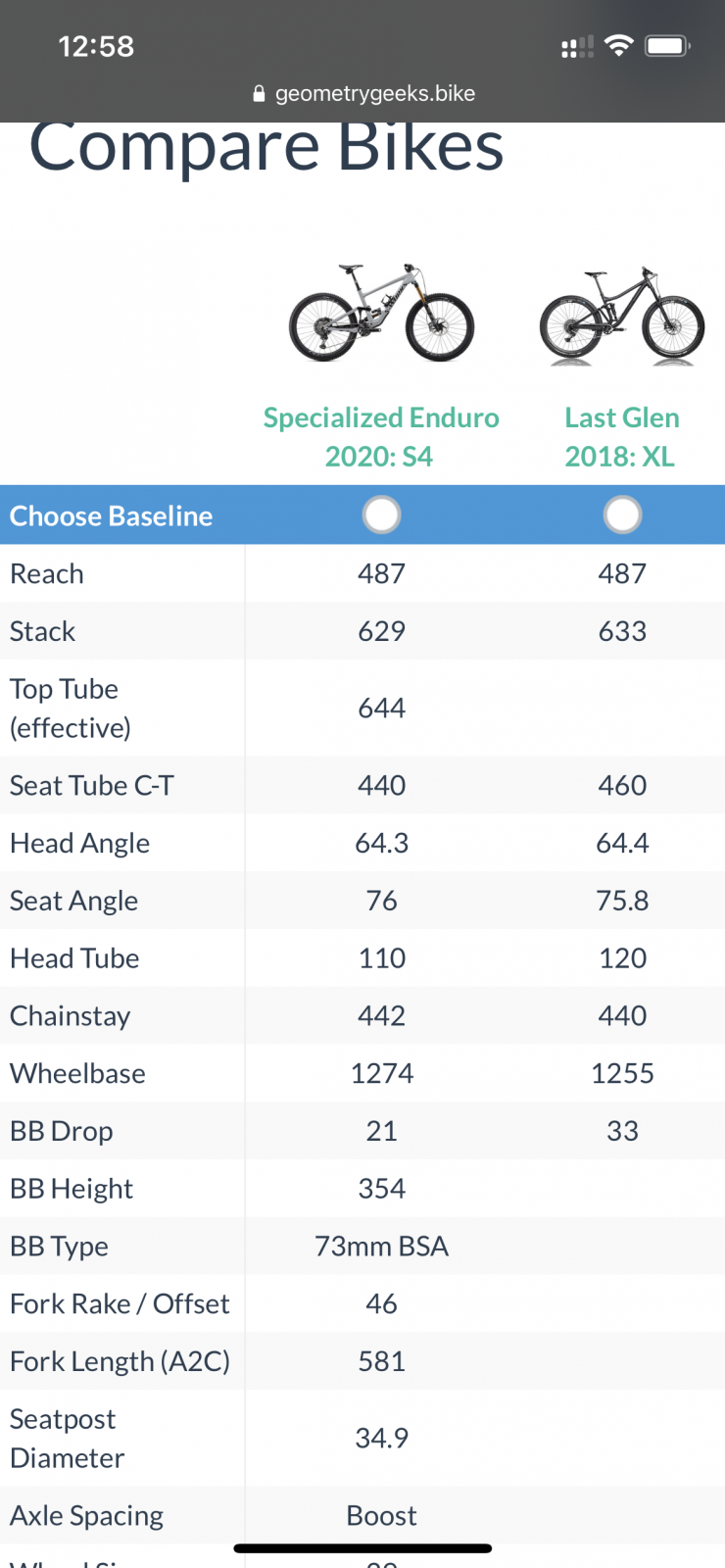Tap the Fork Rake / Offset row label
The image size is (725, 1568).
120,1303
